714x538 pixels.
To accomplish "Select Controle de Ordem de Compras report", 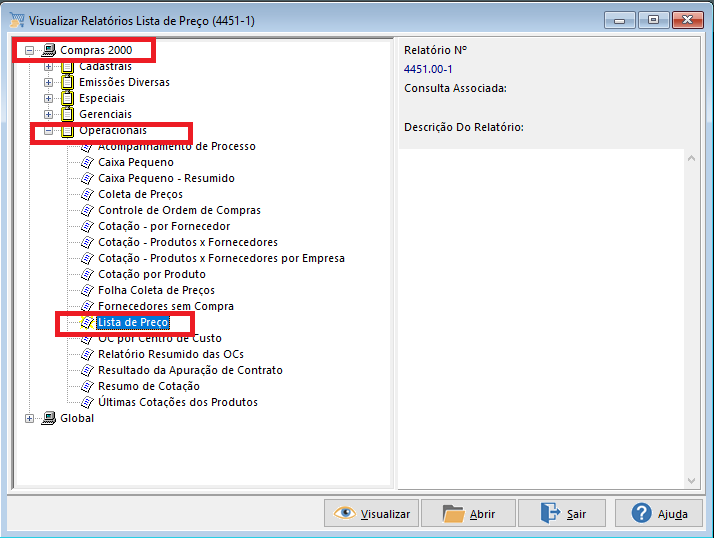I will [x=179, y=210].
